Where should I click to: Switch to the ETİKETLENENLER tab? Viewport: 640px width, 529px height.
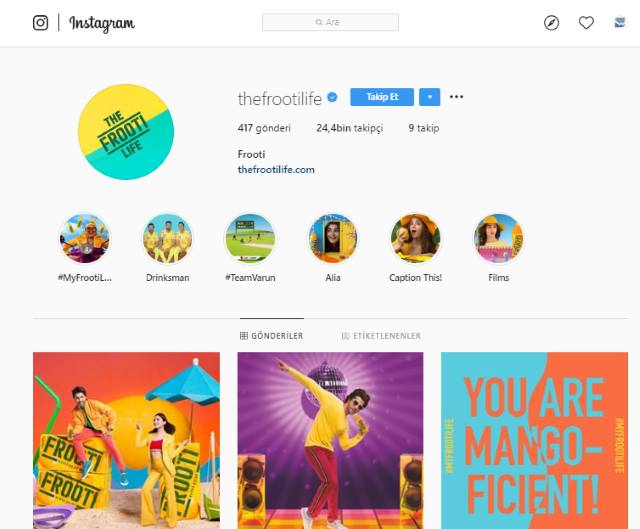[381, 336]
